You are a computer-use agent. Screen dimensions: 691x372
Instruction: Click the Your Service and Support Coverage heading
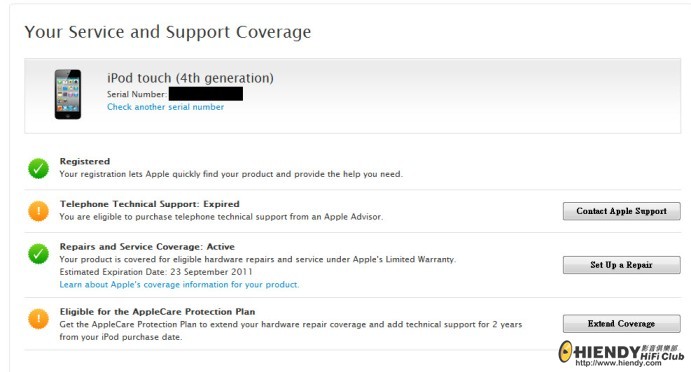[x=167, y=32]
